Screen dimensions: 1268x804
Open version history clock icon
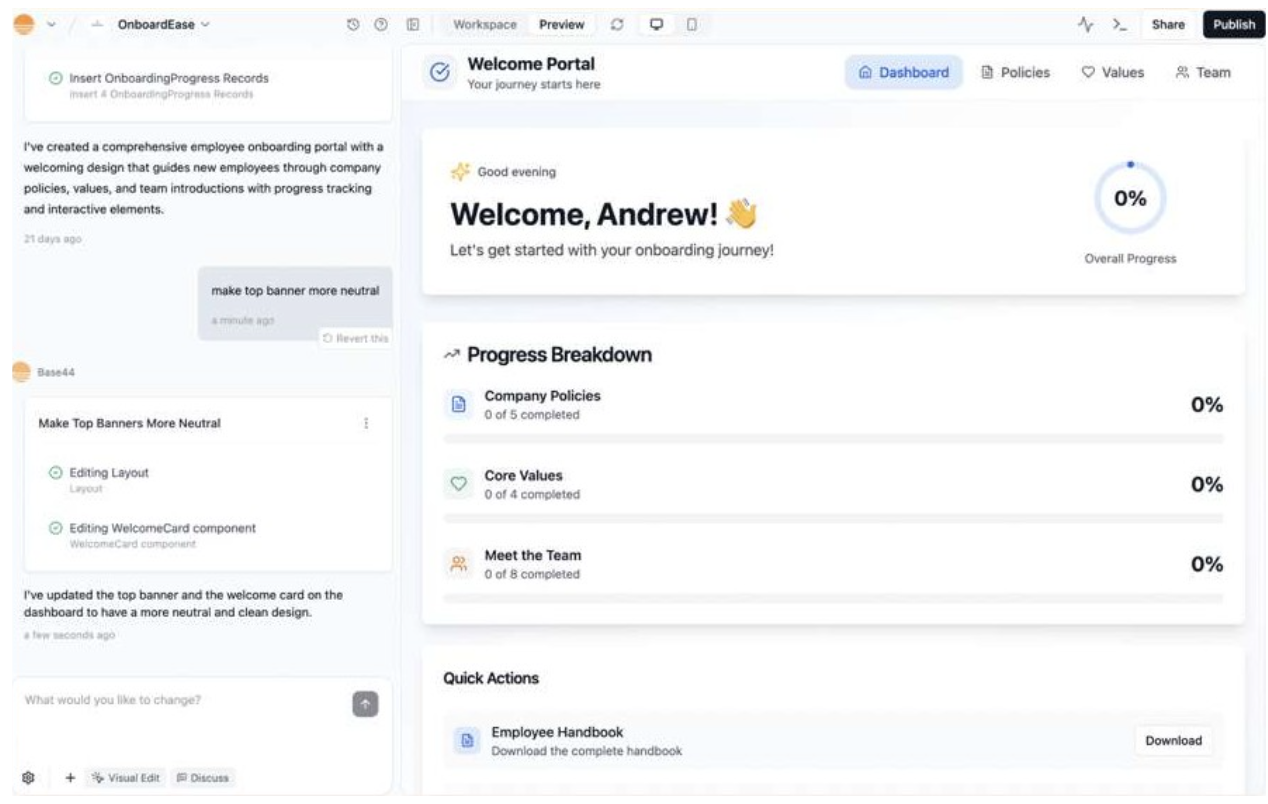point(353,25)
